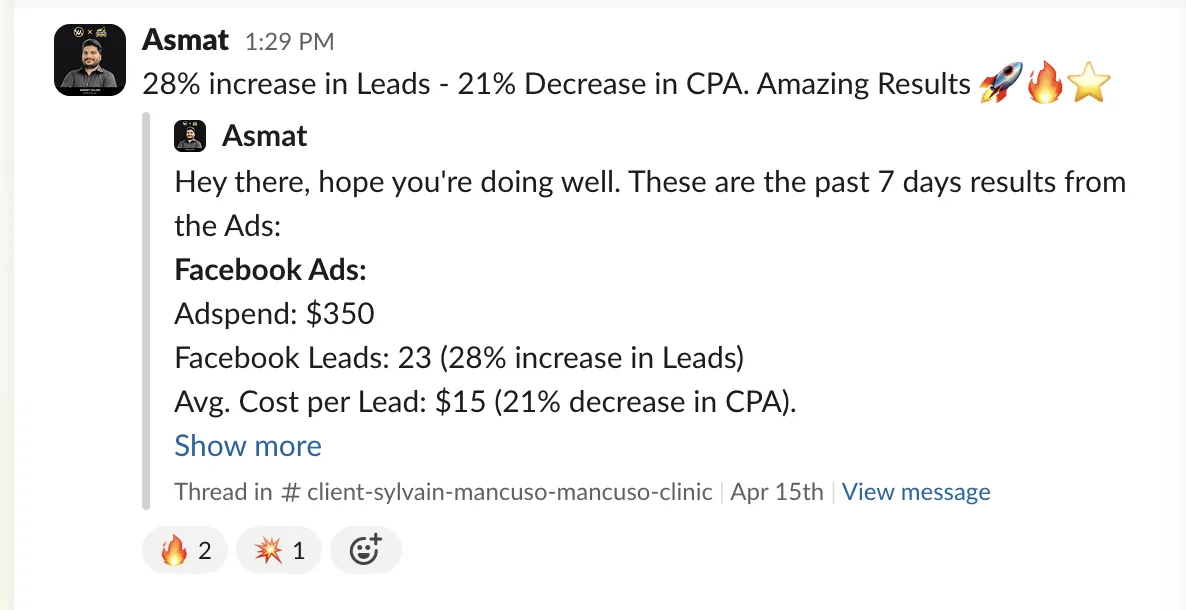Open the 1:29 PM timestamp permalink
The height and width of the screenshot is (610, 1186).
pyautogui.click(x=289, y=42)
